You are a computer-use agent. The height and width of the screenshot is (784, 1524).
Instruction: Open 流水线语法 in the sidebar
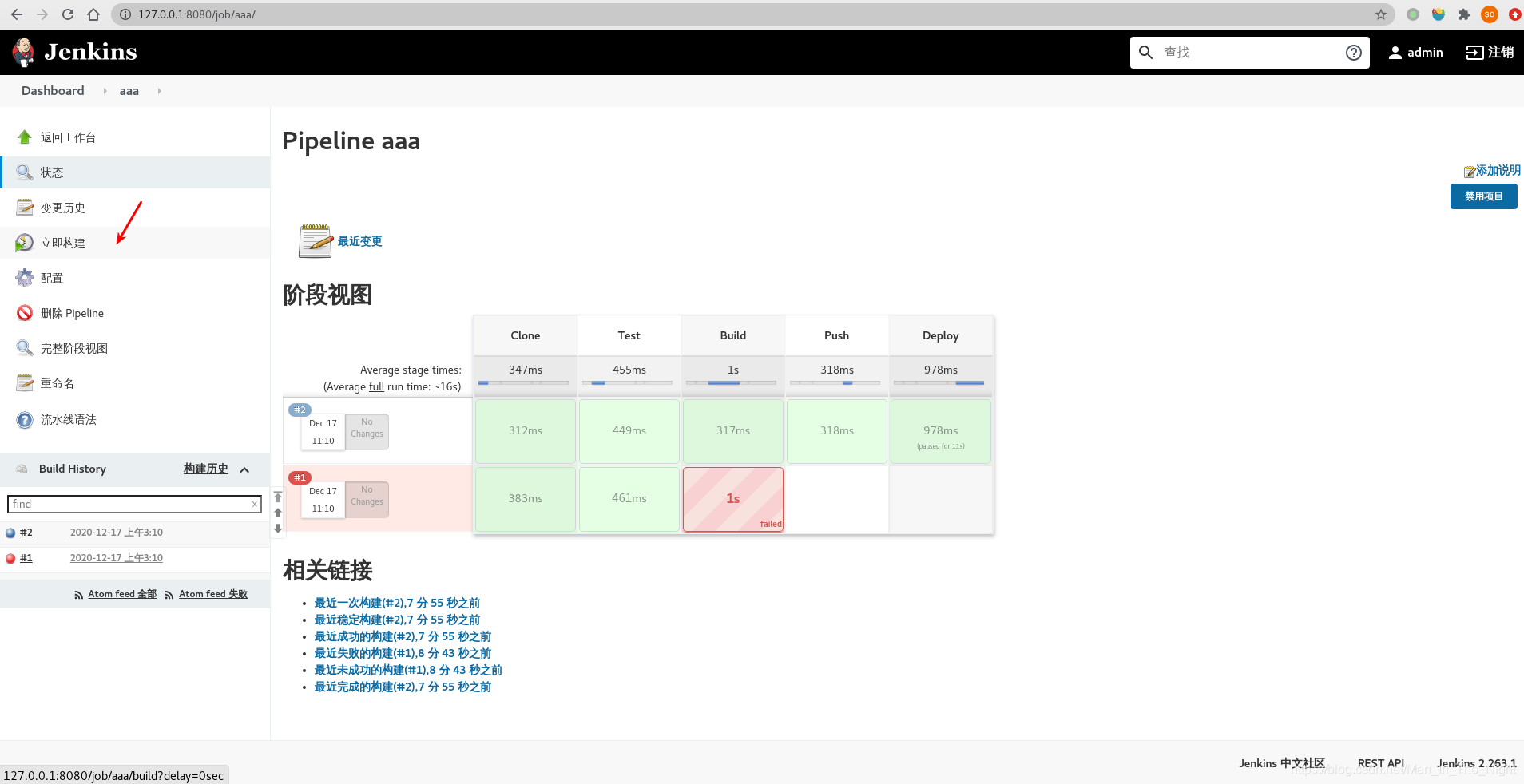[x=135, y=419]
